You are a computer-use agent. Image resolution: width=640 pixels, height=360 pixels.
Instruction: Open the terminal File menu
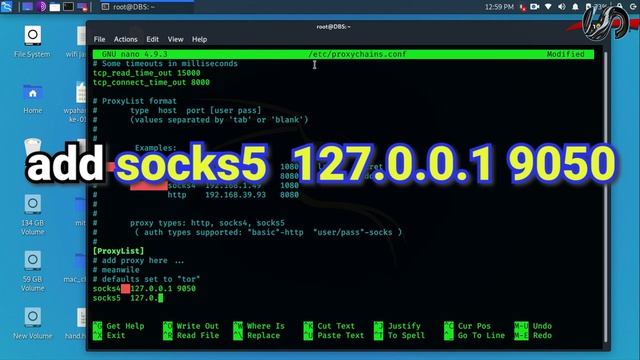point(99,39)
